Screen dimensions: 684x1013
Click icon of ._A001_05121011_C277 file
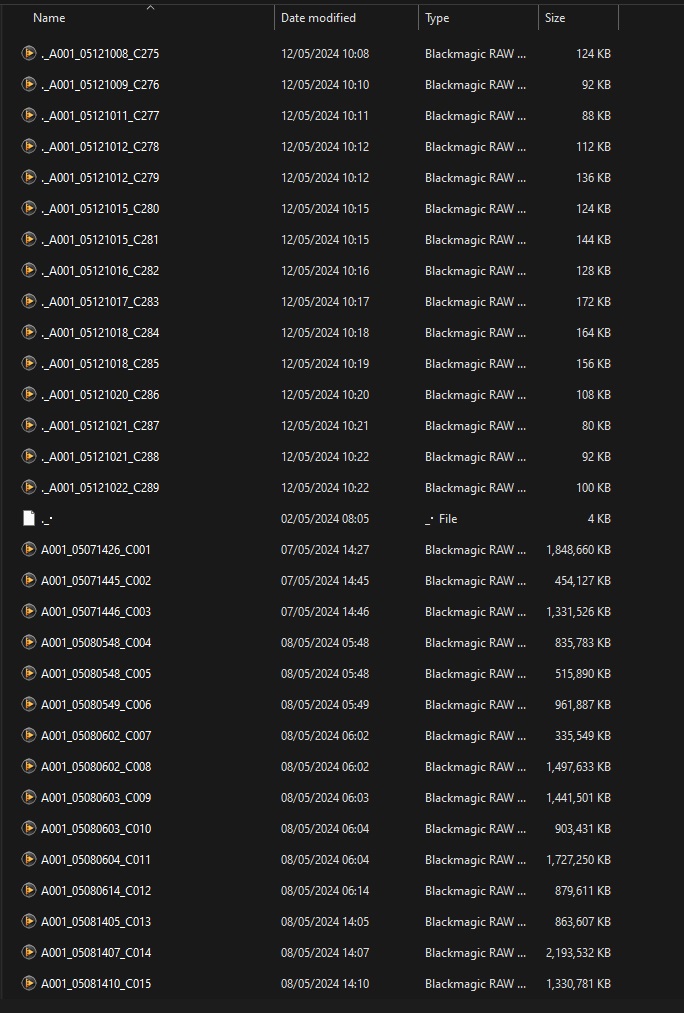28,115
